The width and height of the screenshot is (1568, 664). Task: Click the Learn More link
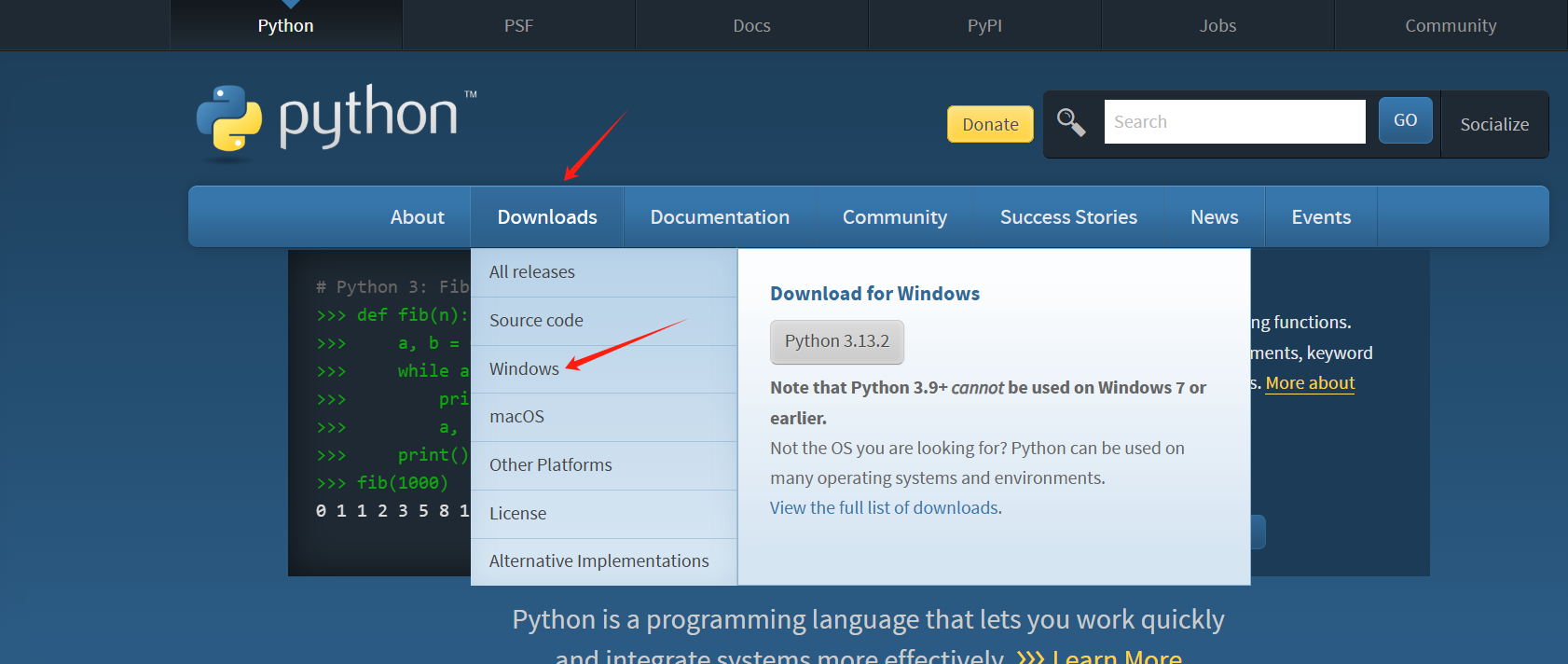click(x=1117, y=657)
